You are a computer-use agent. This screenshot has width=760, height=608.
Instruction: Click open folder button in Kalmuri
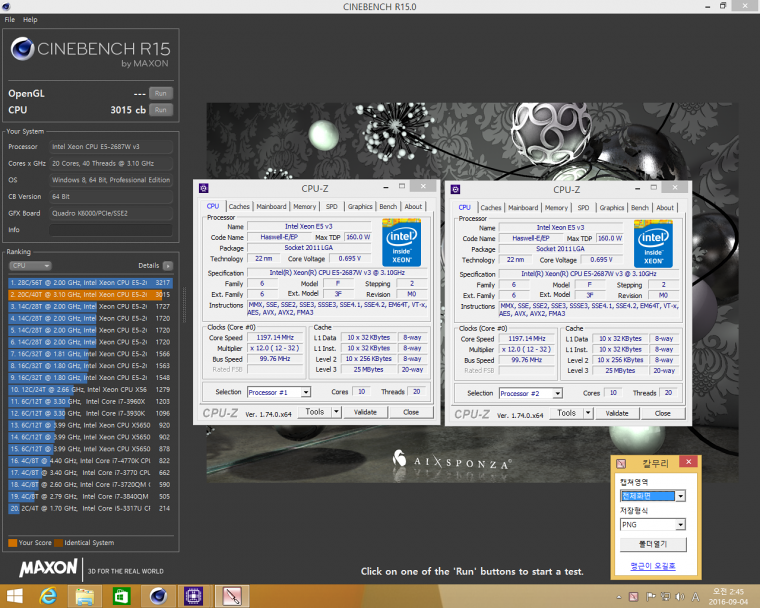[653, 544]
